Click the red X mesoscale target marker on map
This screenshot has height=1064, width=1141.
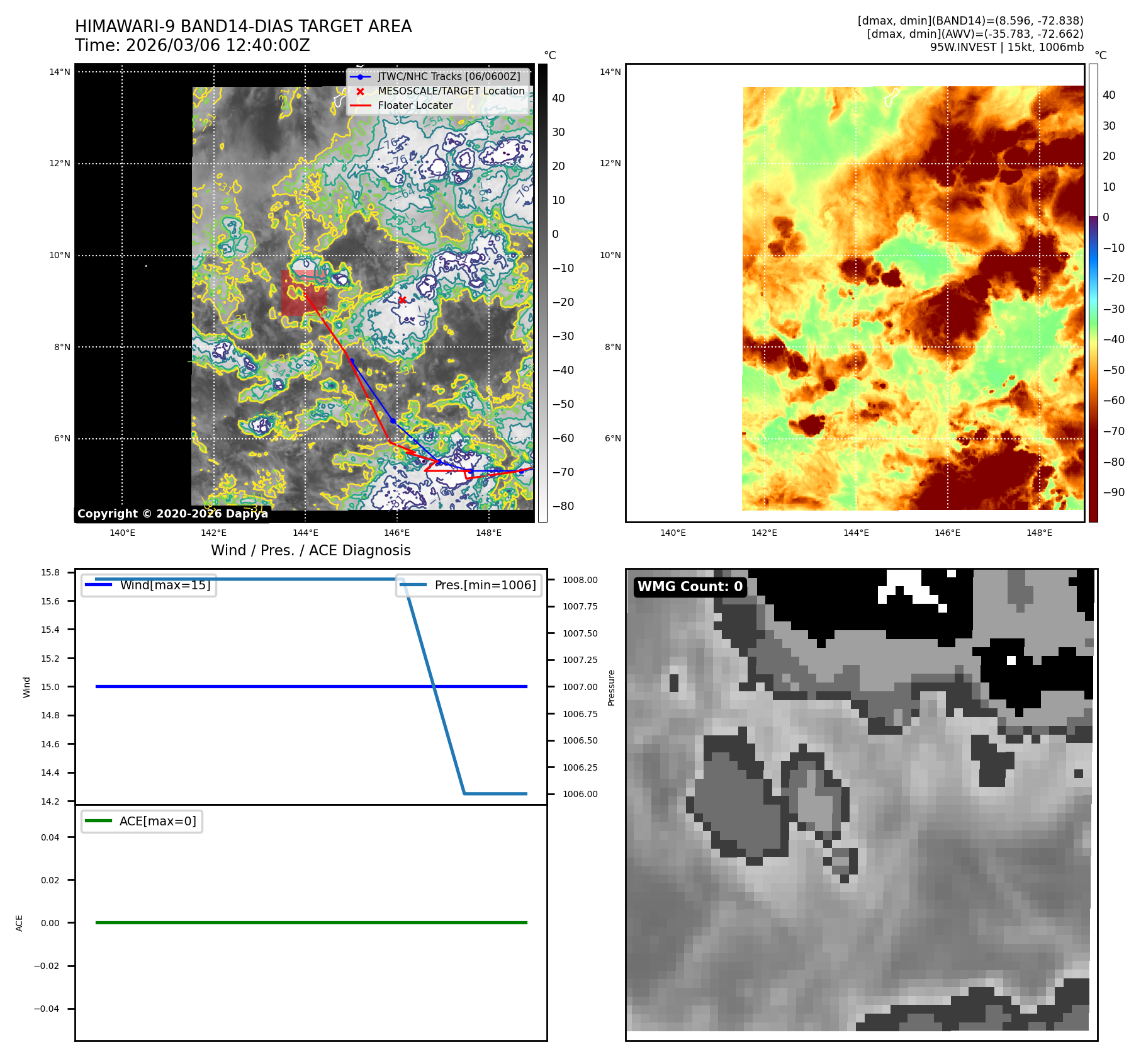click(402, 300)
